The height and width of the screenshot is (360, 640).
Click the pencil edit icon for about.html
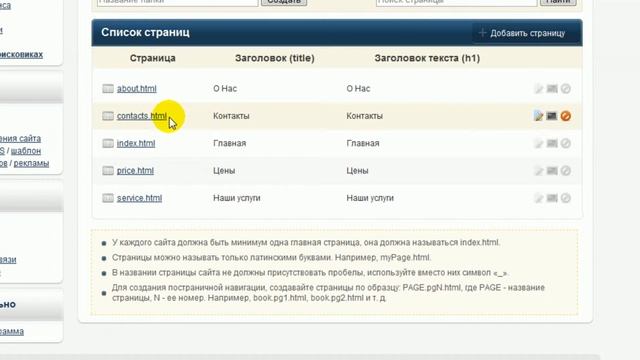tap(539, 89)
